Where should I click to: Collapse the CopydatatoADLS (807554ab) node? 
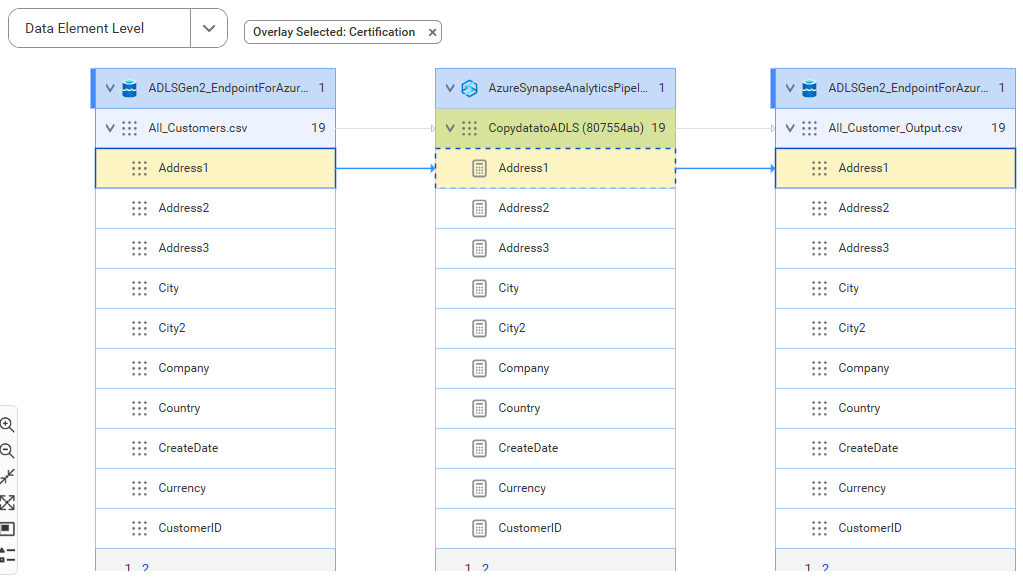coord(450,129)
